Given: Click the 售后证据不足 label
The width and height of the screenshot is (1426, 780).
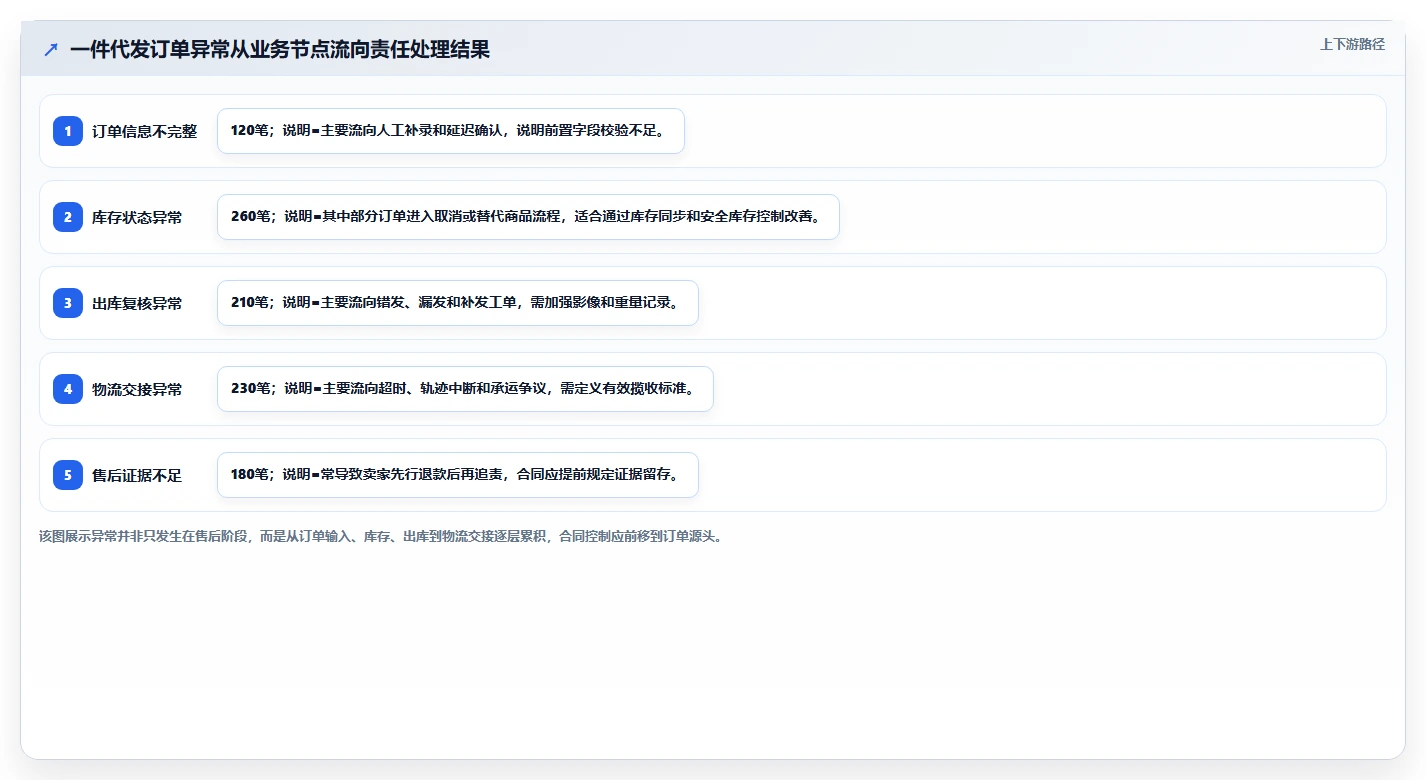Looking at the screenshot, I should coord(137,475).
